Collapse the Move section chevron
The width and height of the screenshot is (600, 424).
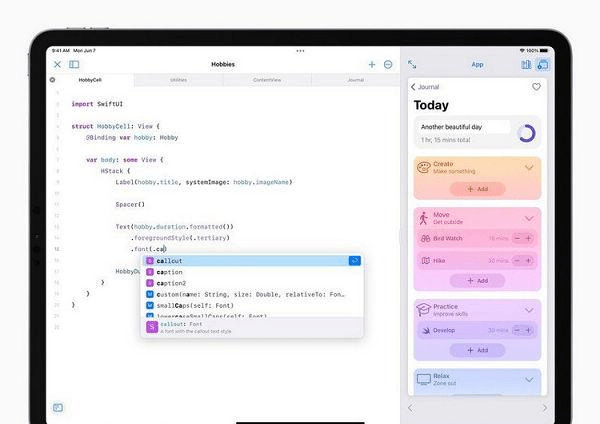529,219
